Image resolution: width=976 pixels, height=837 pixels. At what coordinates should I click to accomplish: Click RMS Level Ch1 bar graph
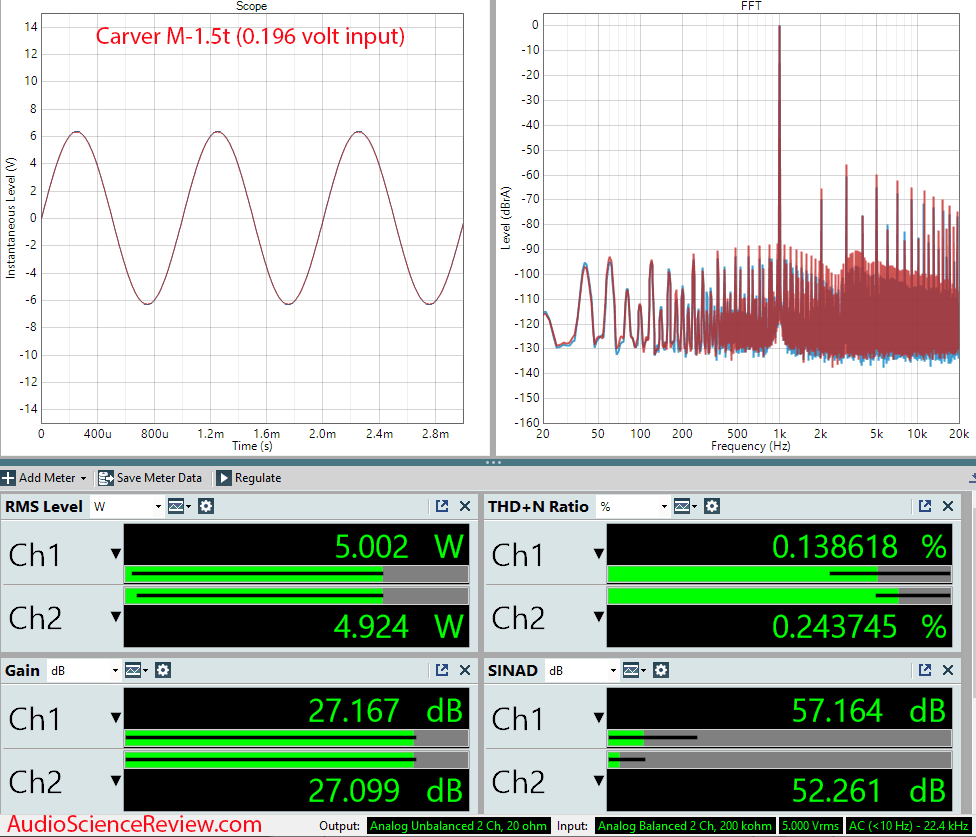click(296, 574)
